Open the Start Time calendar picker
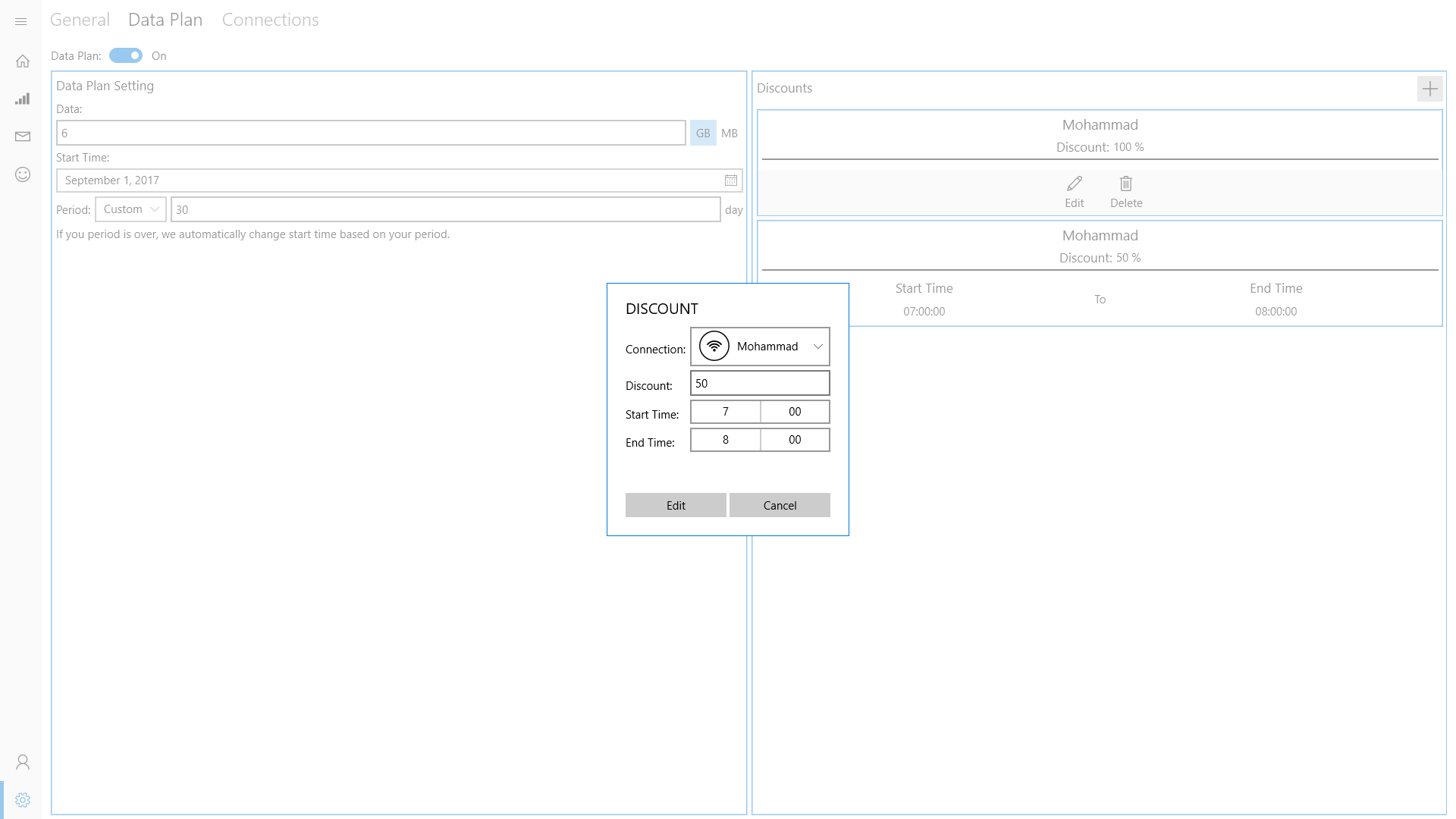 (730, 180)
